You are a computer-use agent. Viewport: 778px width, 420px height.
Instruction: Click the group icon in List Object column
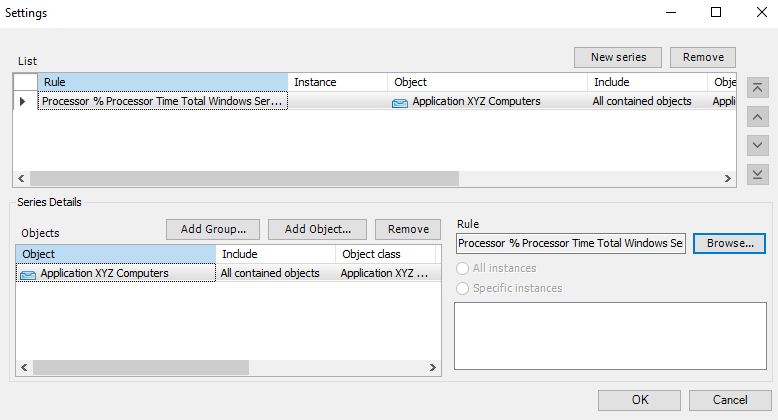click(x=400, y=103)
